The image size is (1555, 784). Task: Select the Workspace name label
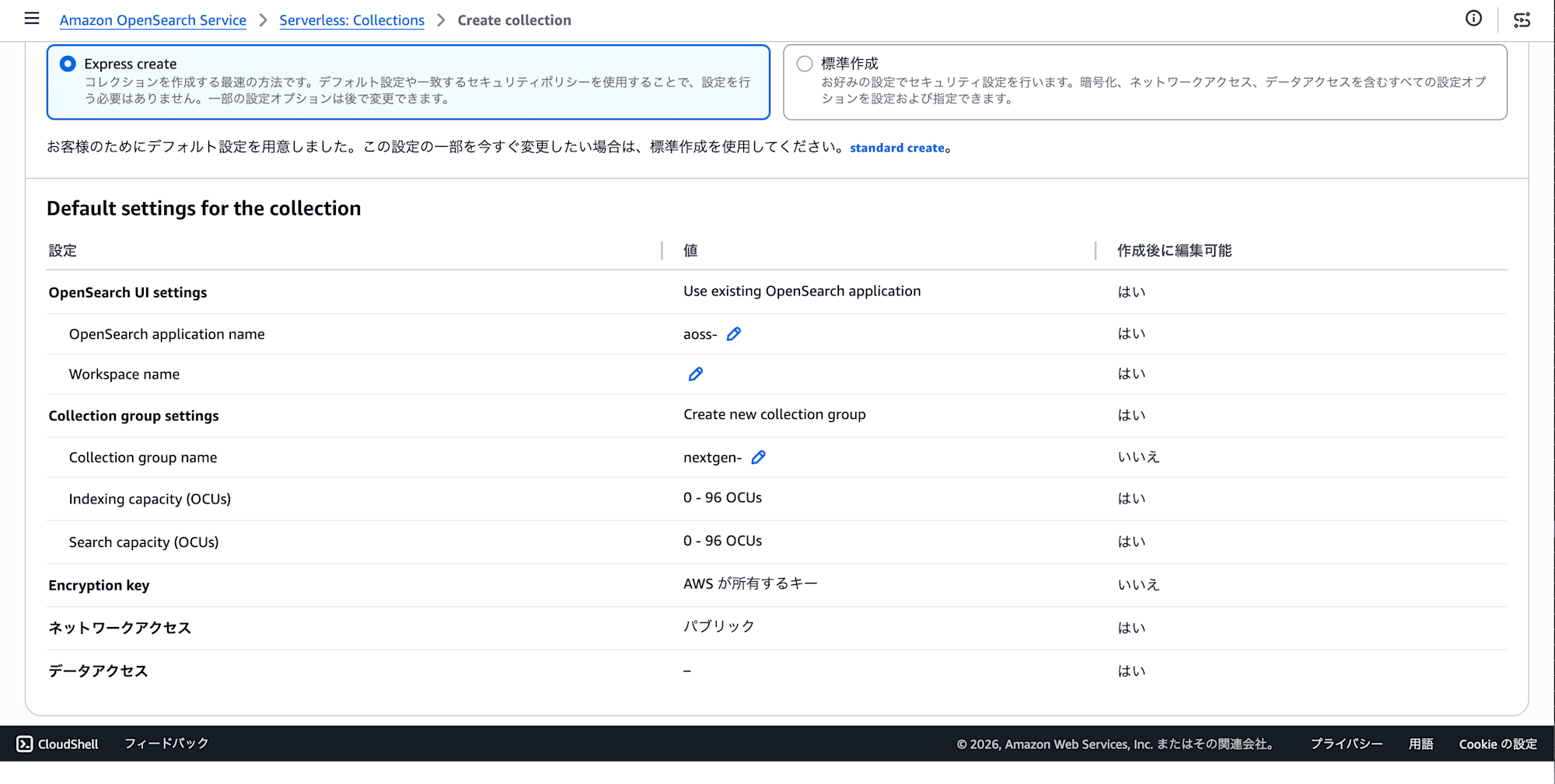(124, 375)
